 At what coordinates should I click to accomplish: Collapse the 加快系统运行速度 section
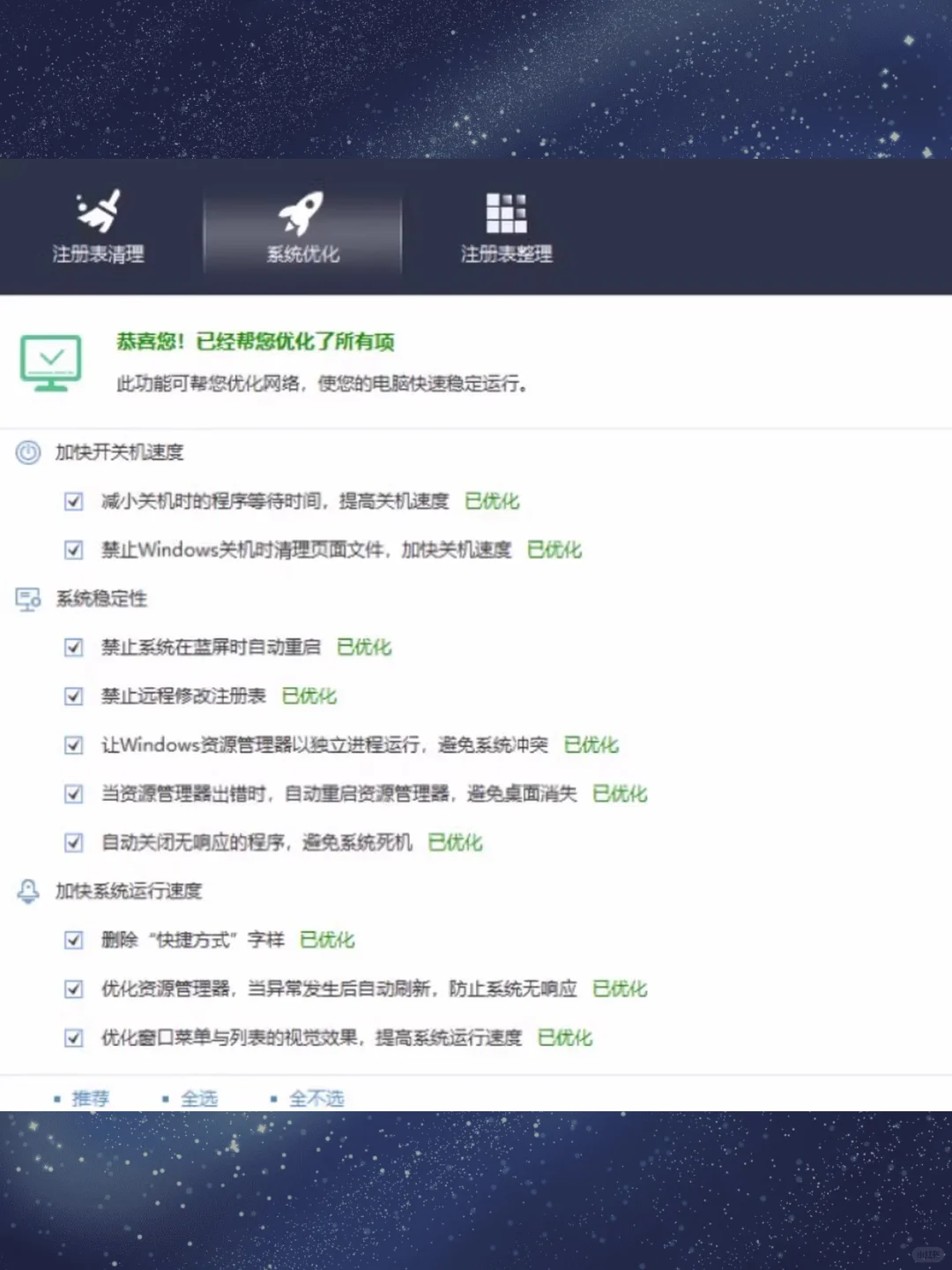(129, 891)
